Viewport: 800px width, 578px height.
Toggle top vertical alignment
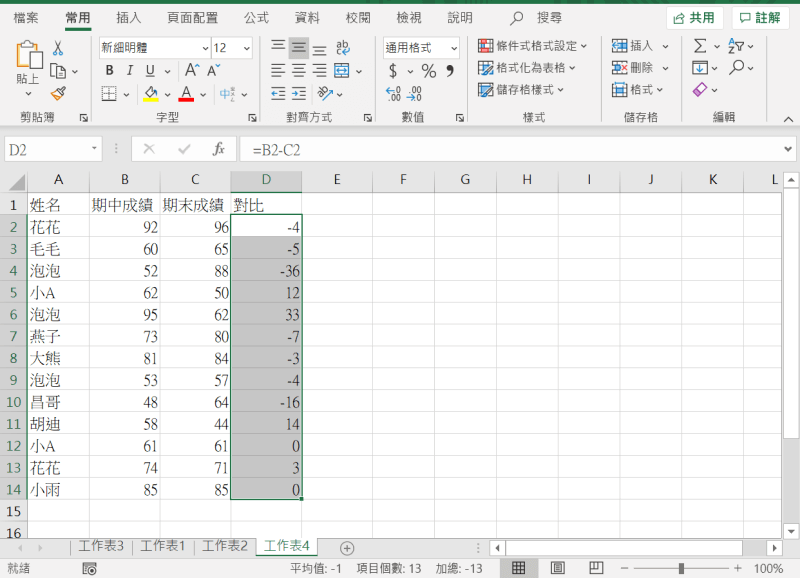pos(278,47)
